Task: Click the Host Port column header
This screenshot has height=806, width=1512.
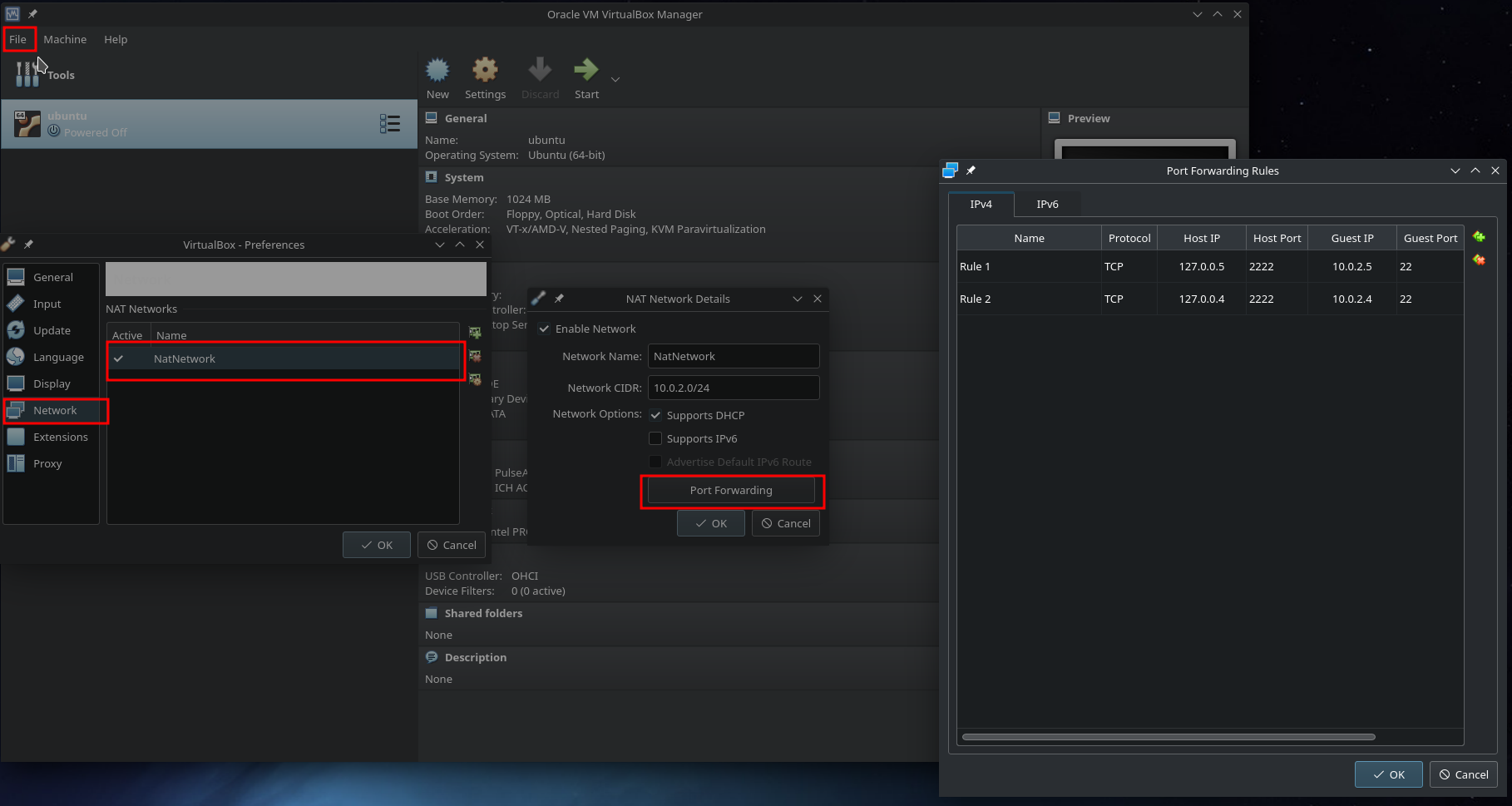Action: coord(1277,238)
